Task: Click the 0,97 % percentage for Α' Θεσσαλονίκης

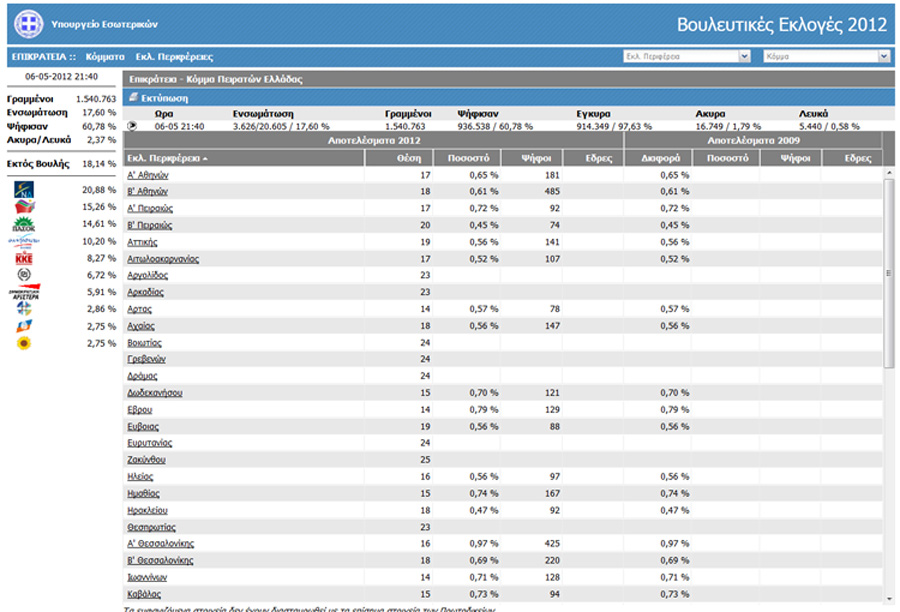Action: [x=484, y=543]
